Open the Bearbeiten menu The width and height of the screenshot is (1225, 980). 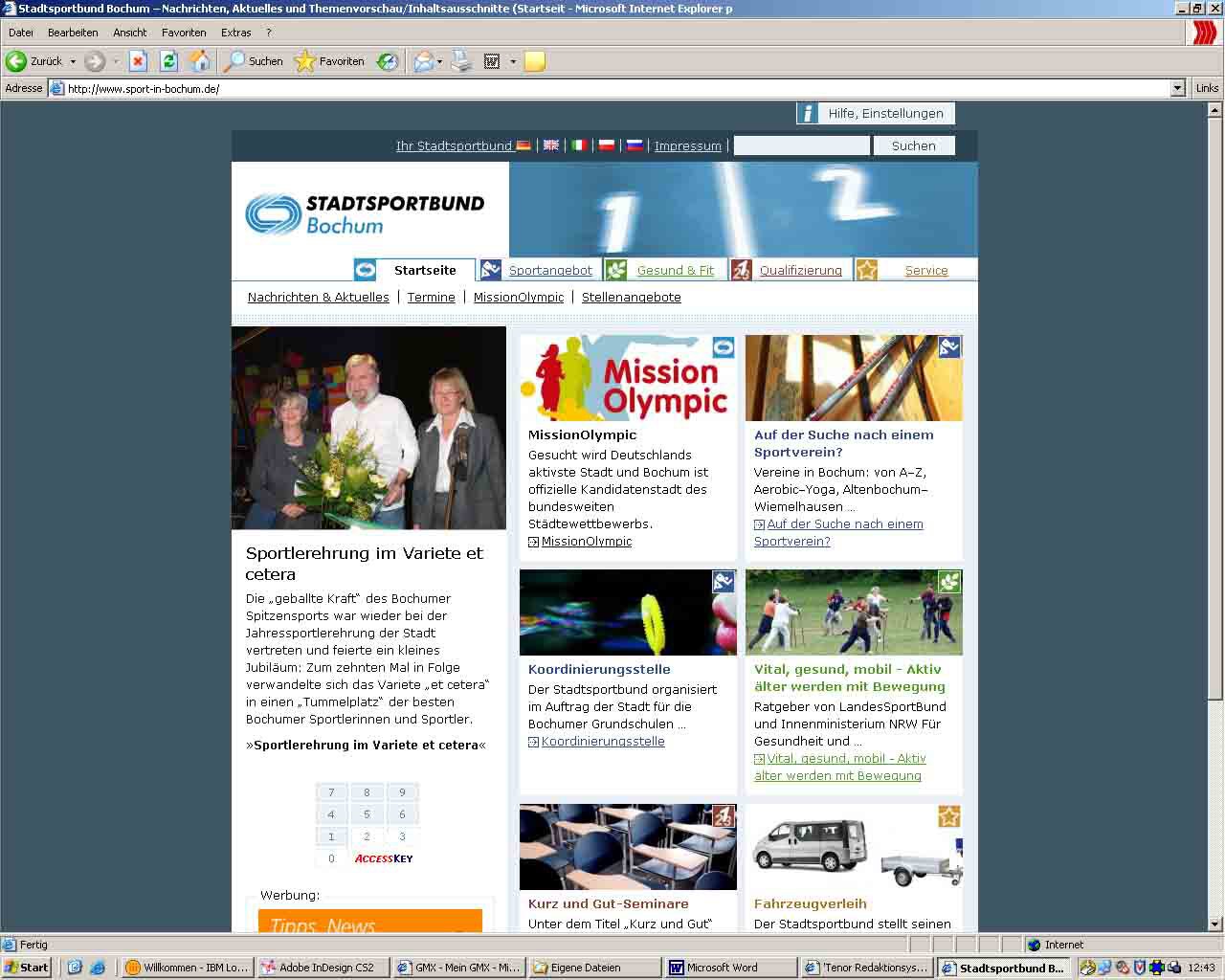pos(73,33)
